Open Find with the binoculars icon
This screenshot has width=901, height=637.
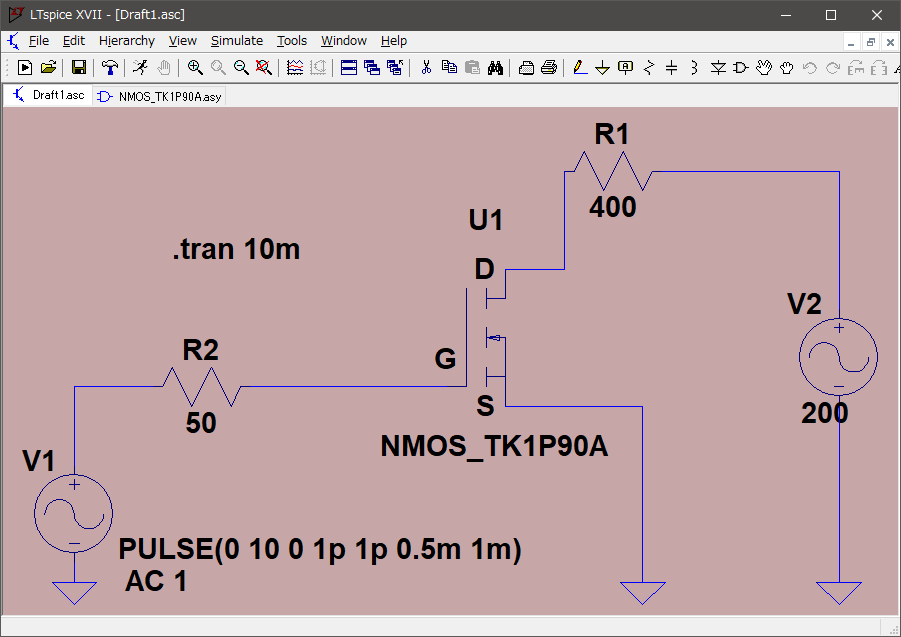(495, 68)
